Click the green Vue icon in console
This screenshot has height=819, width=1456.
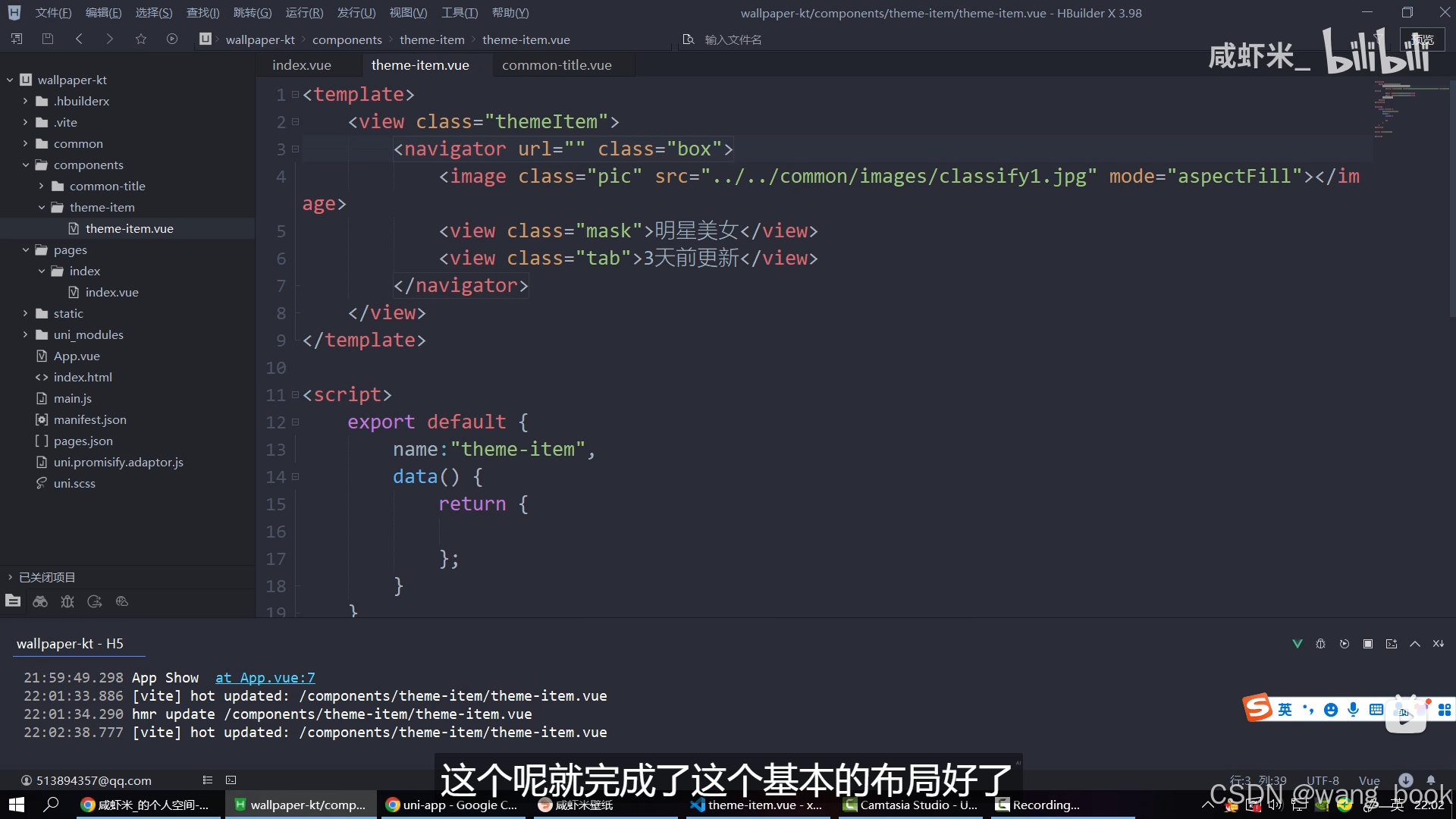pos(1298,644)
